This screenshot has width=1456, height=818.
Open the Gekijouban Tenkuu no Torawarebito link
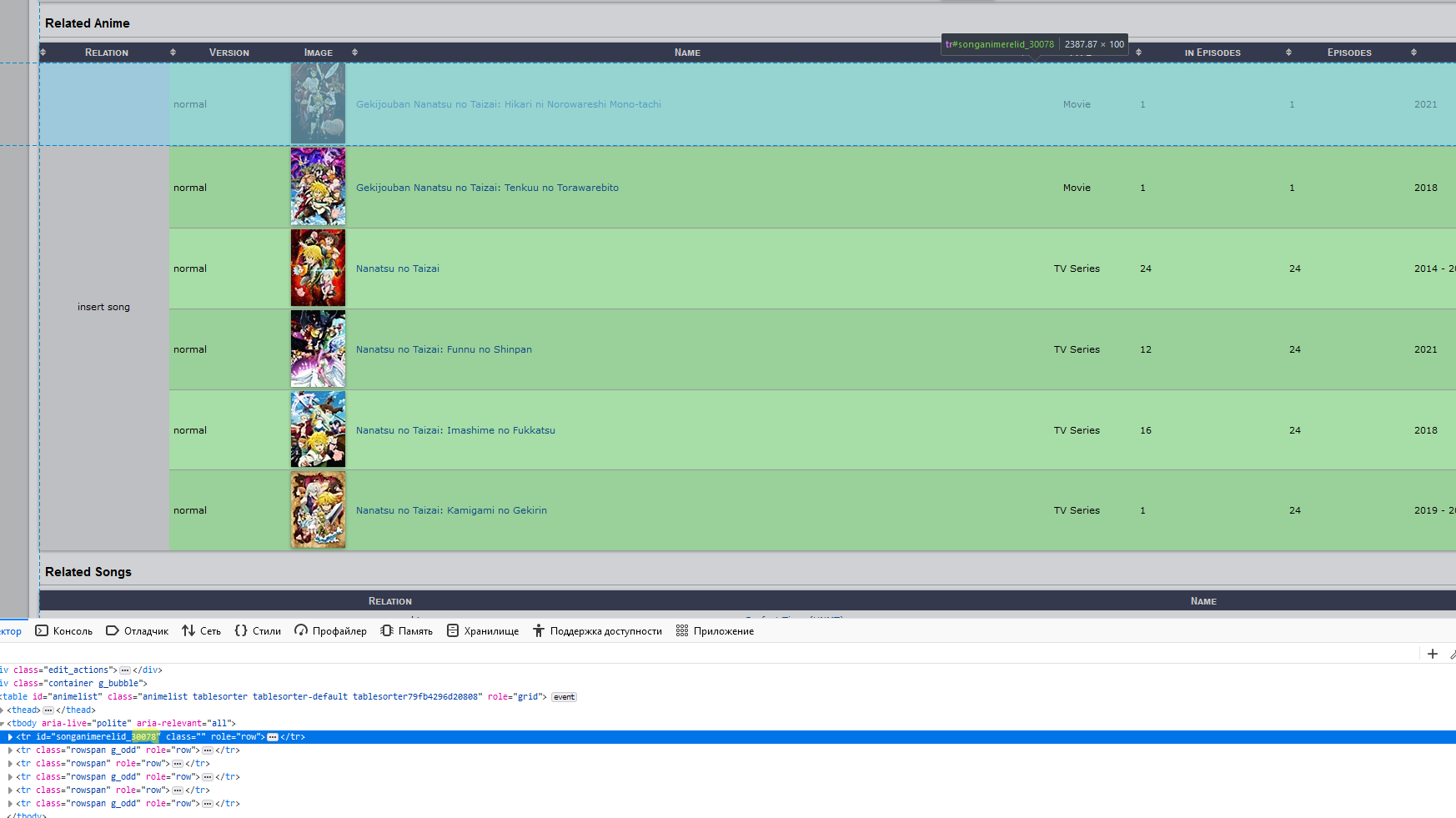point(487,188)
